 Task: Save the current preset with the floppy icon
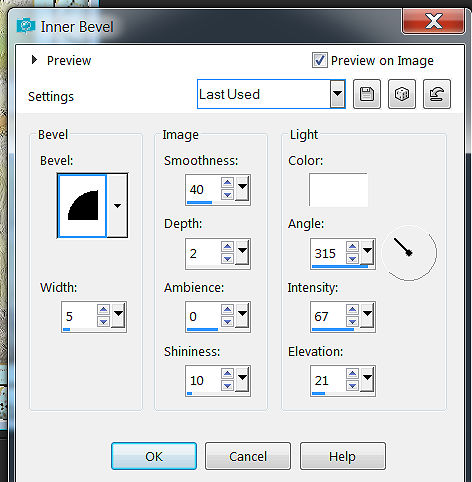tap(367, 94)
